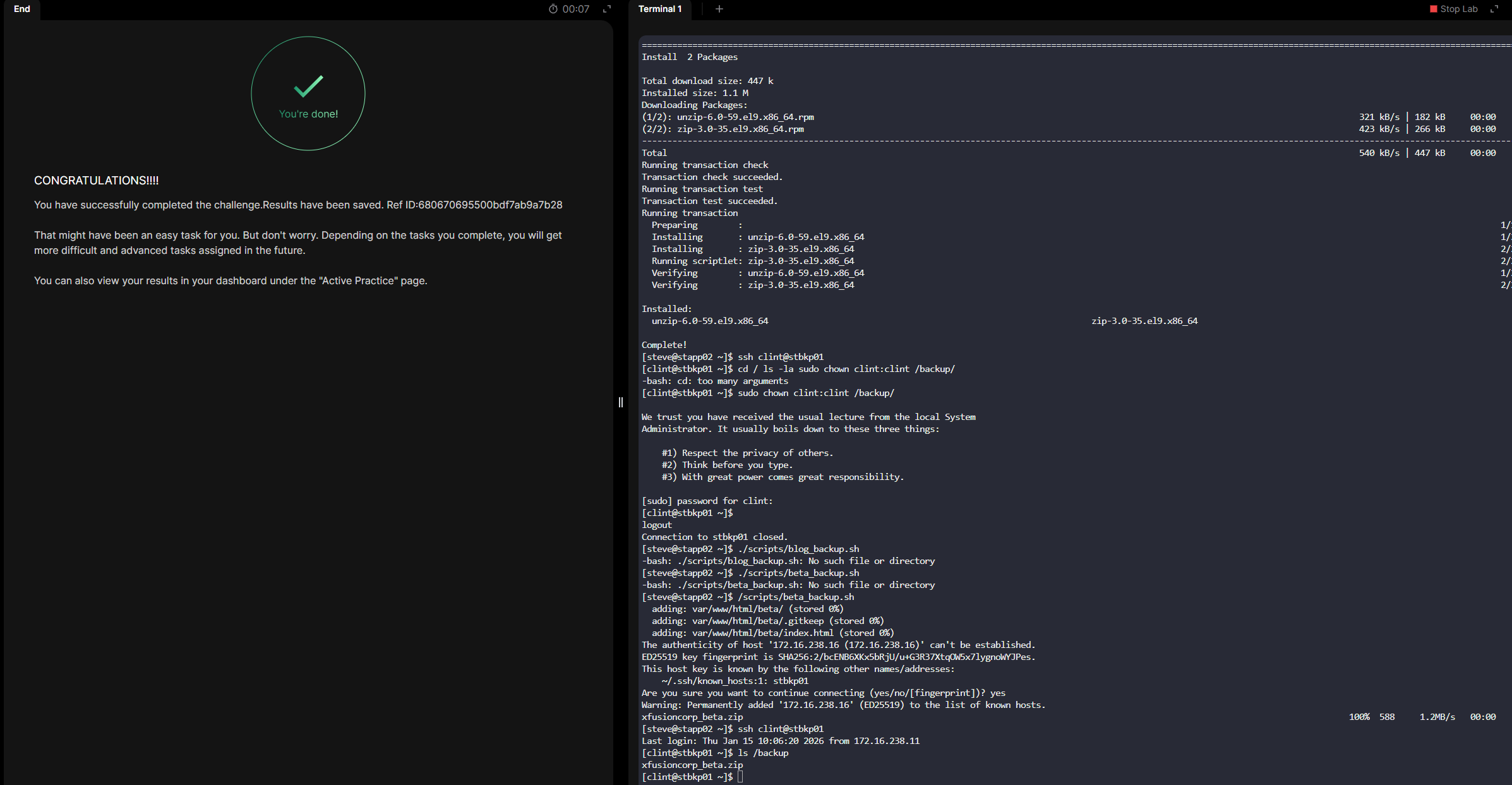This screenshot has width=1512, height=785.
Task: Select the Terminal 1 tab
Action: pyautogui.click(x=660, y=9)
